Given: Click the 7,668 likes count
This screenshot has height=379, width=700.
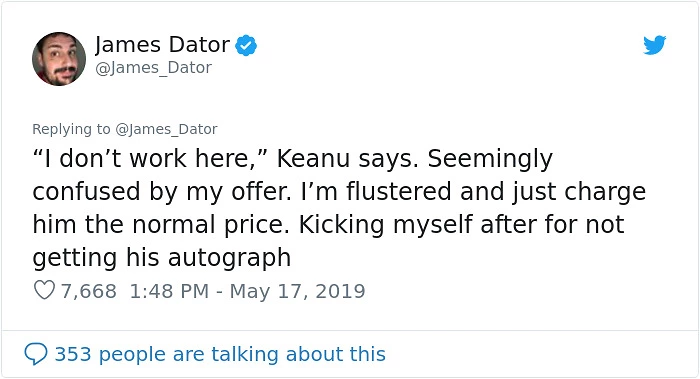Looking at the screenshot, I should (88, 291).
